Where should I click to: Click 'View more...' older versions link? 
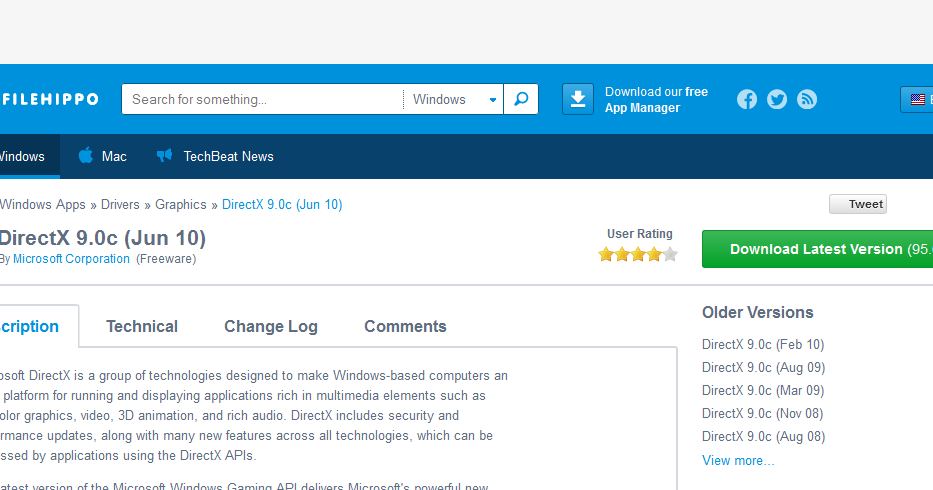(738, 460)
